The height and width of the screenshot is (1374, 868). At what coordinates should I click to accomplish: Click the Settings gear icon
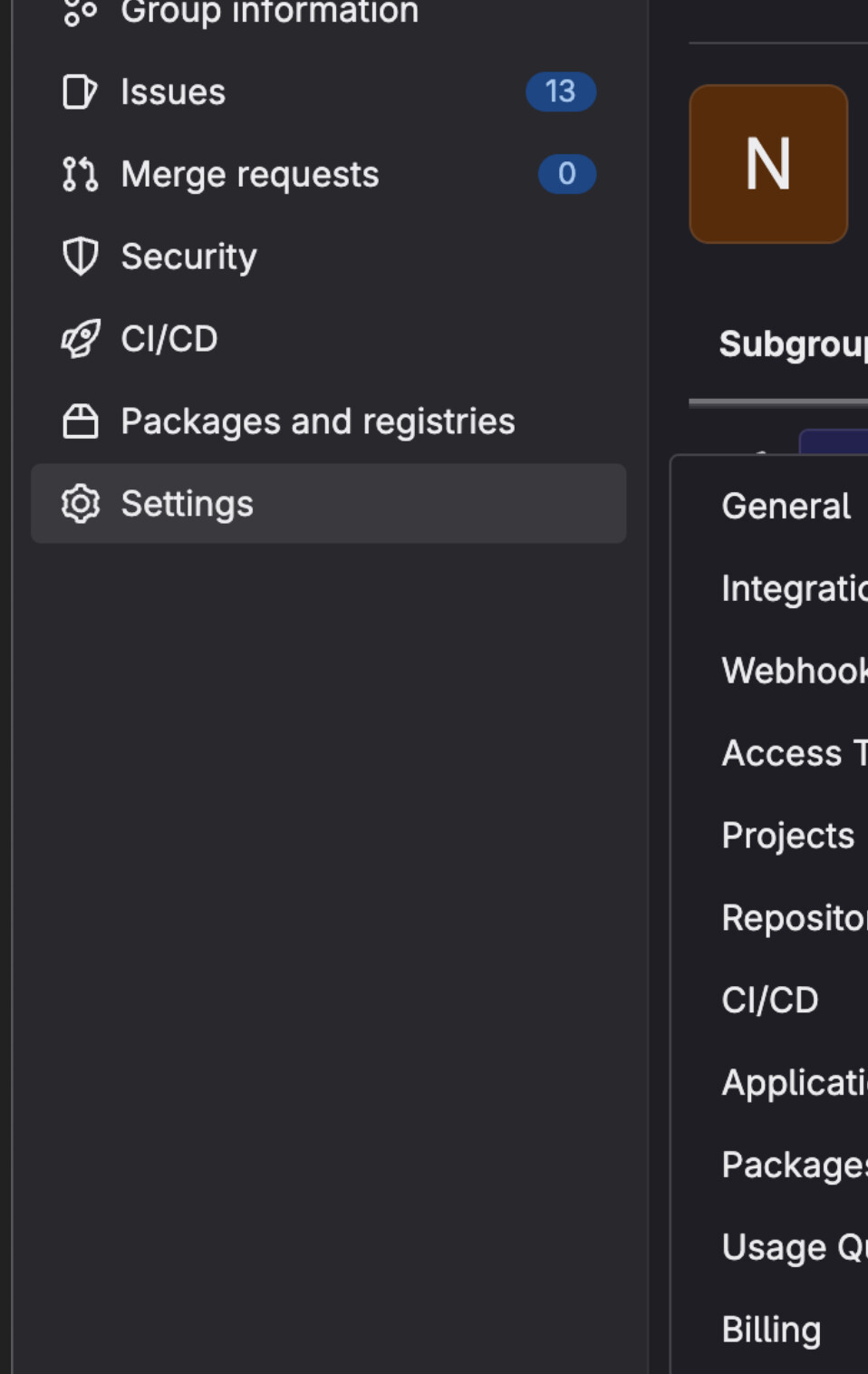(x=80, y=504)
